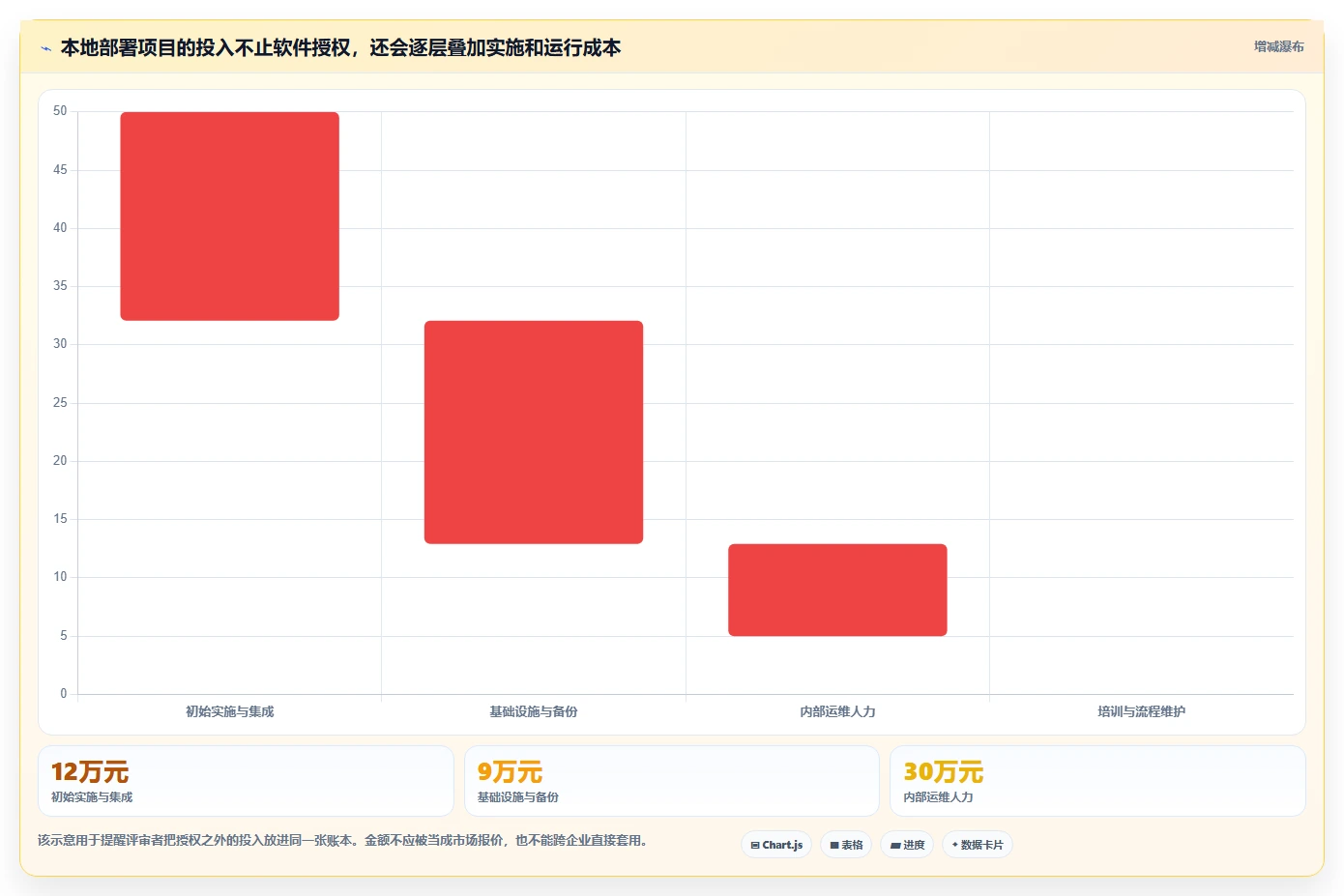Select the 数据卡片 chip
This screenshot has width=1344, height=896.
(978, 845)
